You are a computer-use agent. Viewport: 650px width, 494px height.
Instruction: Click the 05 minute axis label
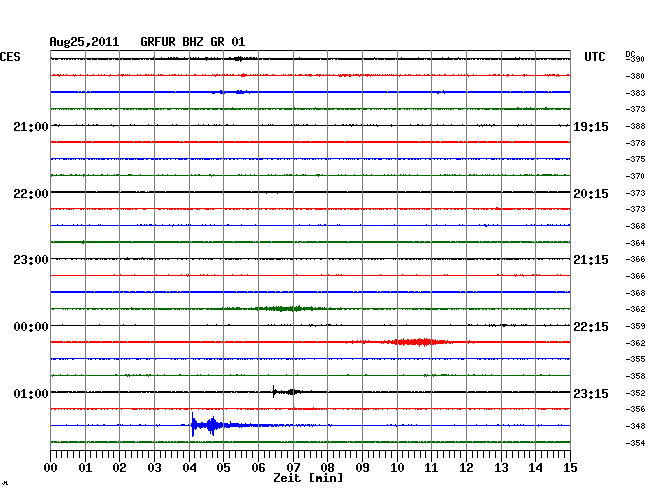[x=223, y=468]
